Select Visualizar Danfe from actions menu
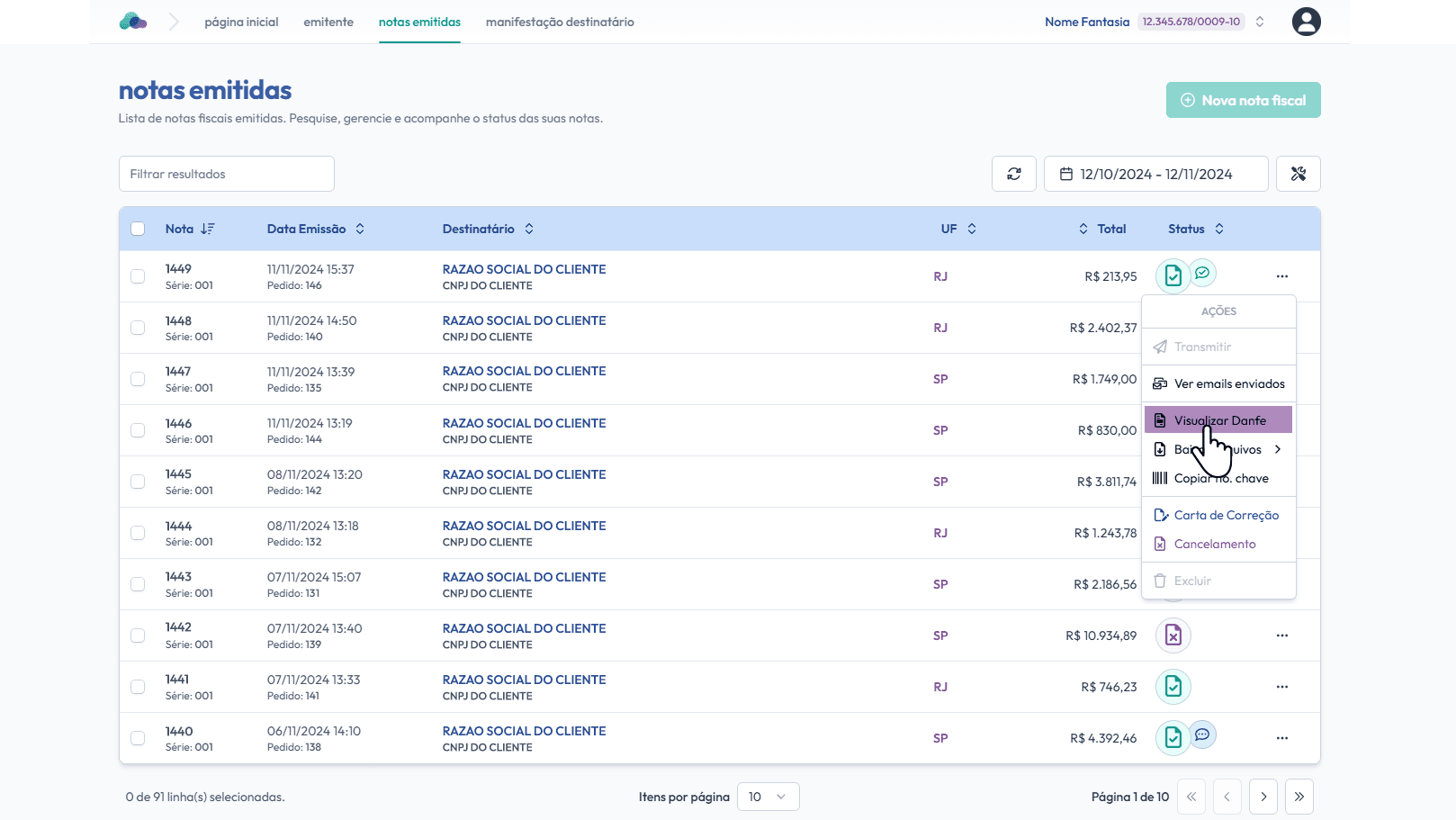 [x=1218, y=420]
